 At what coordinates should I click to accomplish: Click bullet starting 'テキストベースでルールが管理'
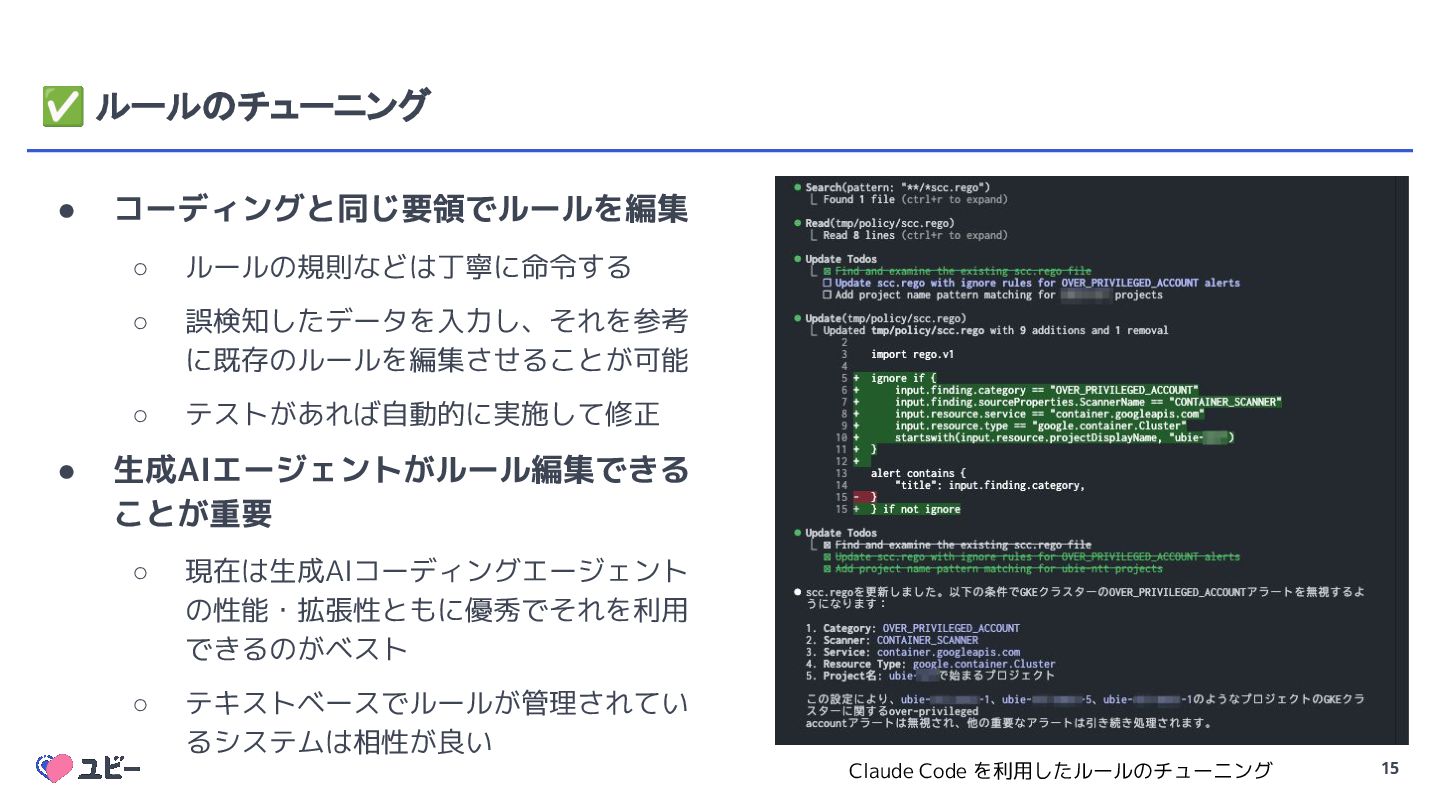pyautogui.click(x=437, y=723)
